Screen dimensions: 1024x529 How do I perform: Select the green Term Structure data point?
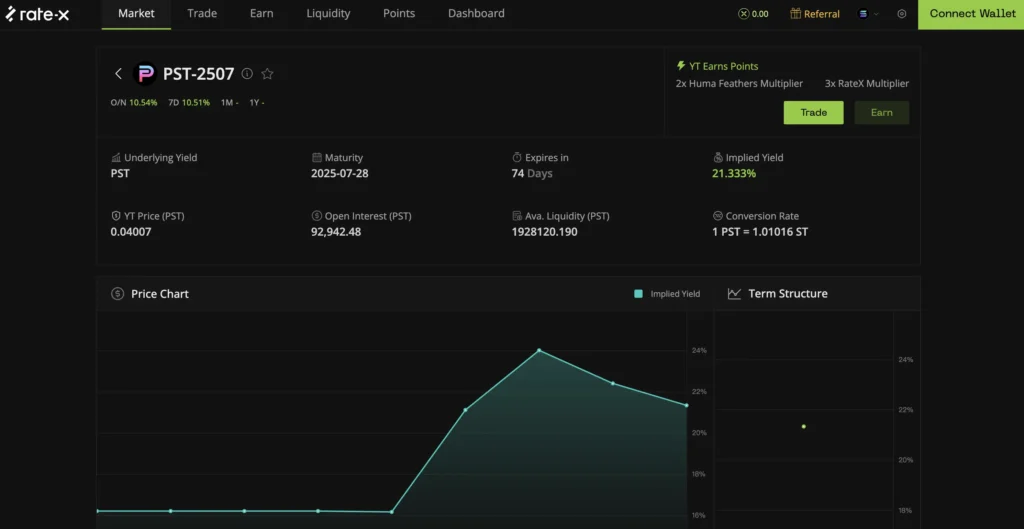click(803, 426)
